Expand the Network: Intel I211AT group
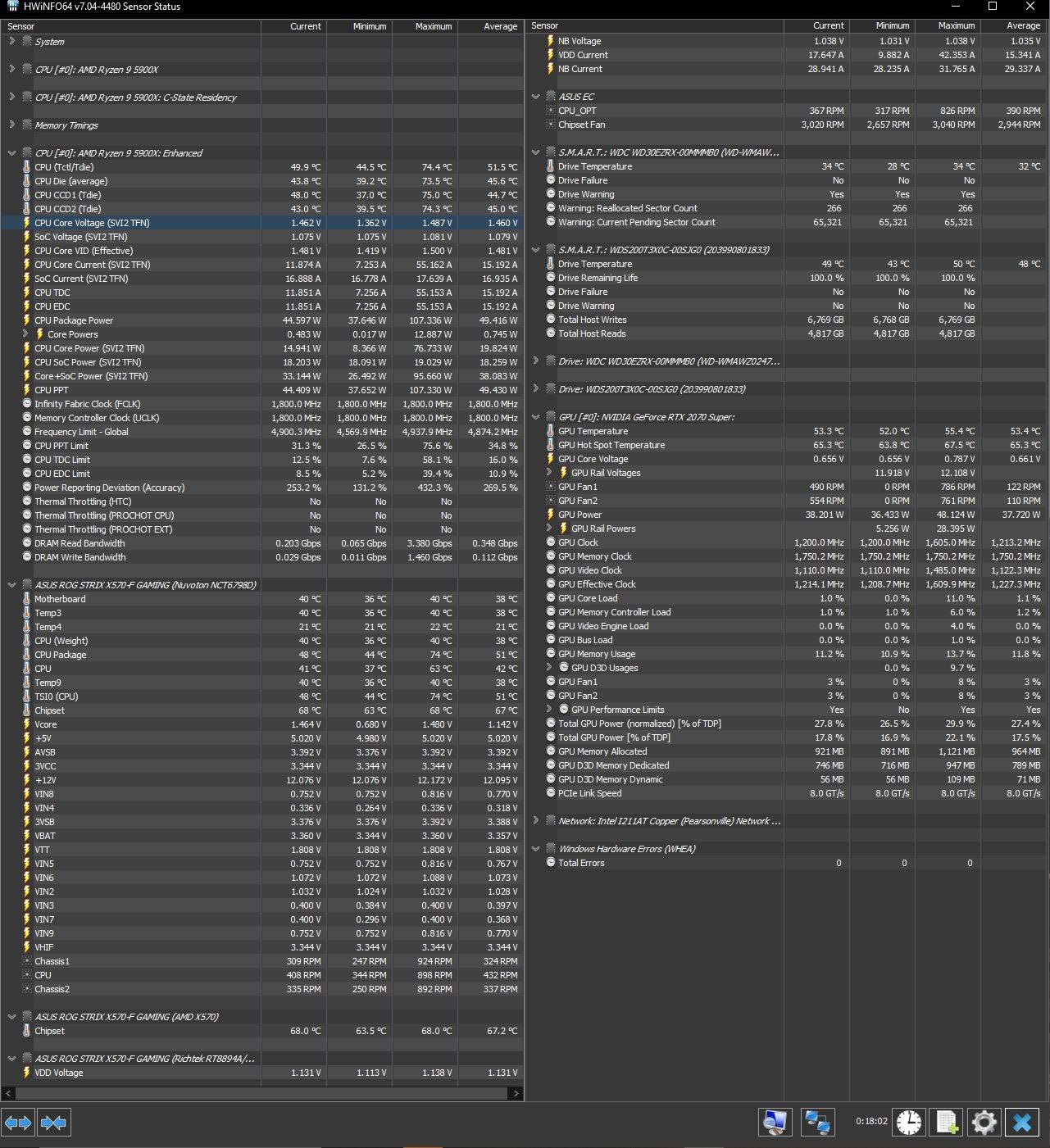Viewport: 1050px width, 1148px height. pos(536,820)
